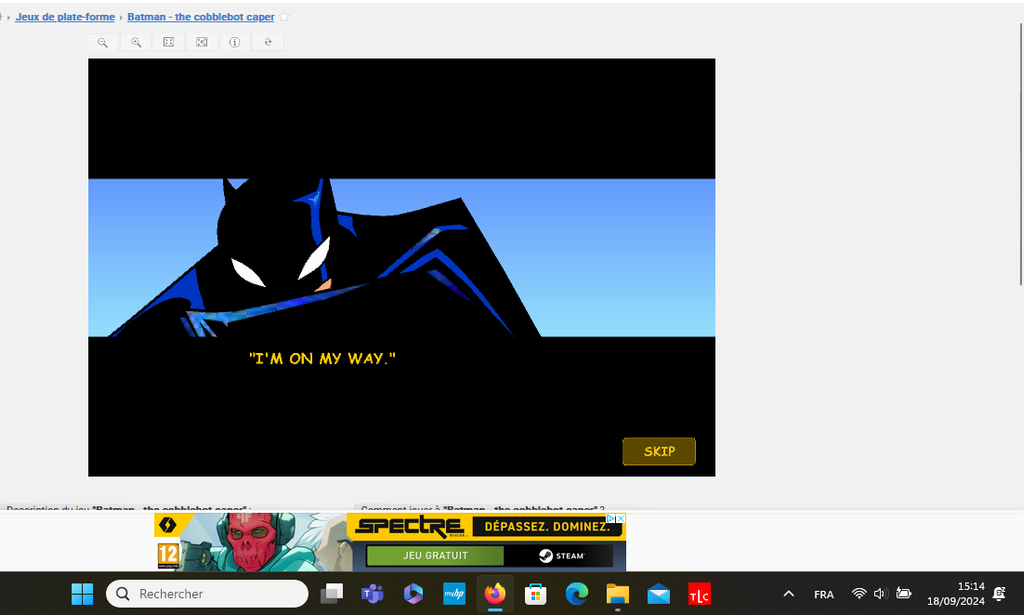Image resolution: width=1024 pixels, height=615 pixels.
Task: Open the Batman - the cobblebot caper link
Action: coord(200,17)
